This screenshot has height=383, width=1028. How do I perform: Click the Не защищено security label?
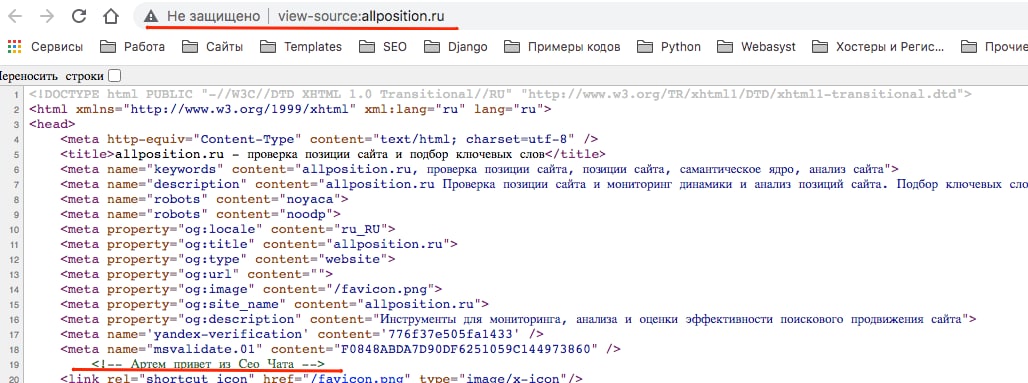coord(213,16)
